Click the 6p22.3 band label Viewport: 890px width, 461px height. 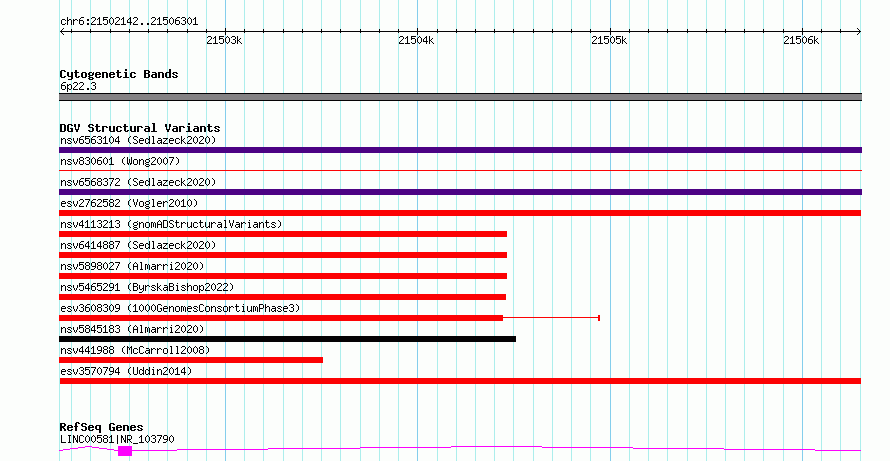[x=78, y=87]
